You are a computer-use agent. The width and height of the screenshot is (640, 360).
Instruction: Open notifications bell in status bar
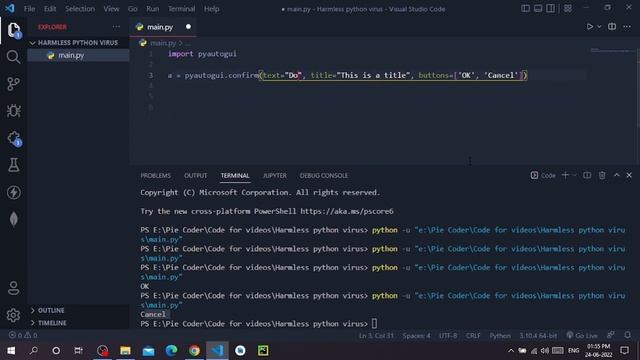pos(627,335)
